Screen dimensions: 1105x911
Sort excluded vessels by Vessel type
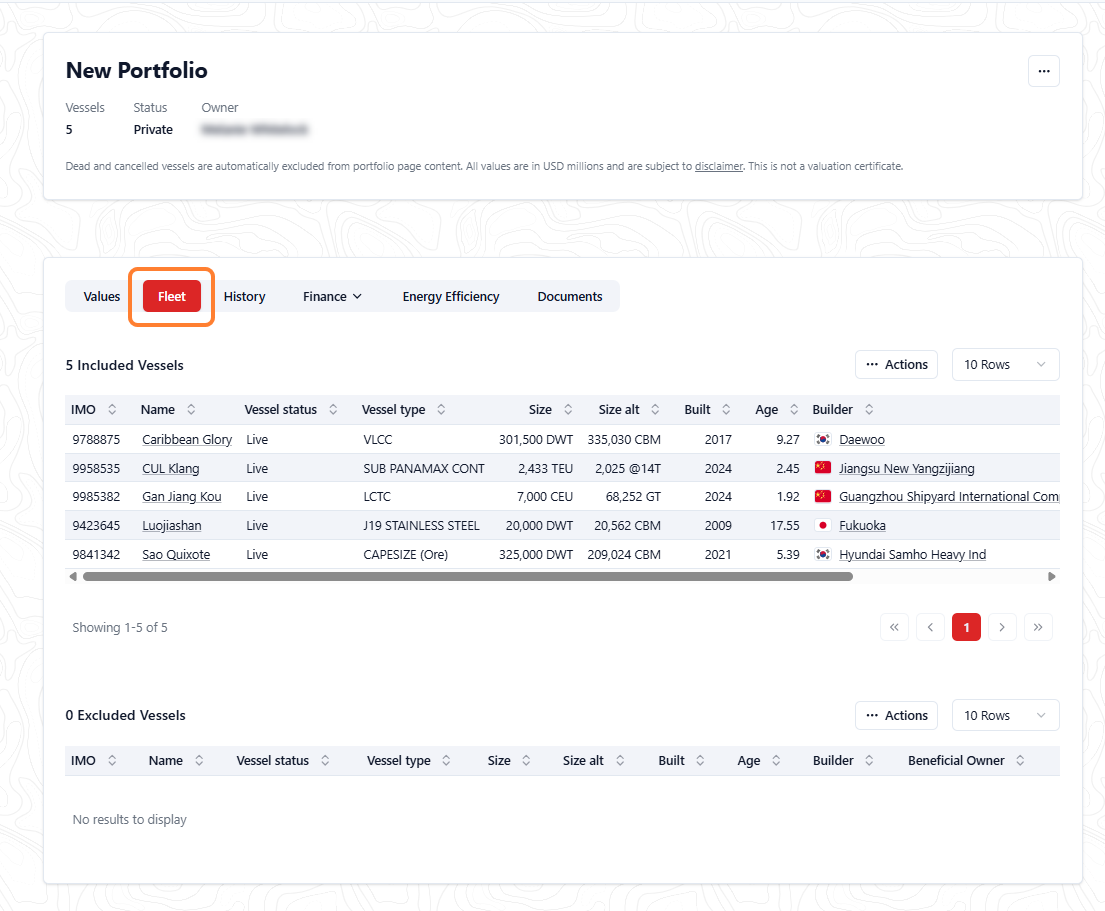point(446,760)
